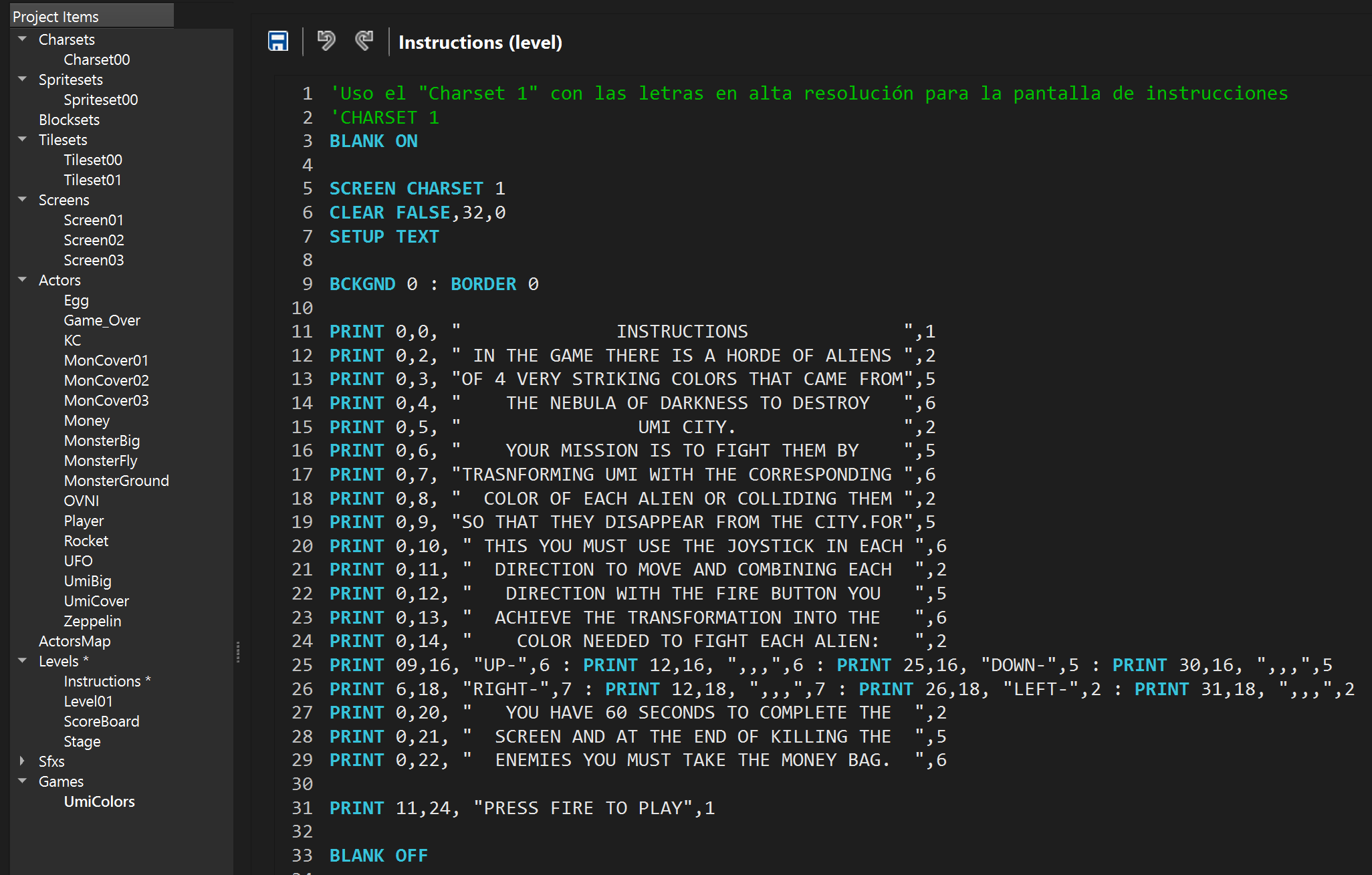Click the undo arrow icon
Viewport: 1372px width, 875px height.
point(326,41)
